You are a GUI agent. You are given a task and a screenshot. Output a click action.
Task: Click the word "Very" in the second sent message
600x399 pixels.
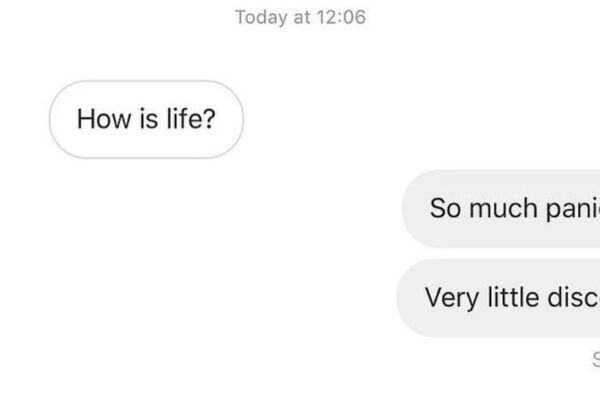(x=452, y=298)
